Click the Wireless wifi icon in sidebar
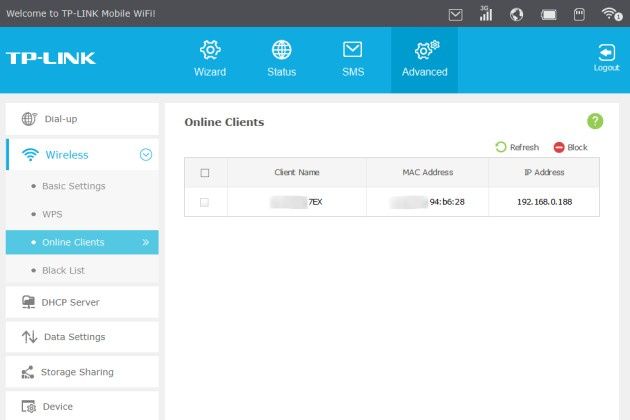This screenshot has height=420, width=630. pyautogui.click(x=30, y=154)
